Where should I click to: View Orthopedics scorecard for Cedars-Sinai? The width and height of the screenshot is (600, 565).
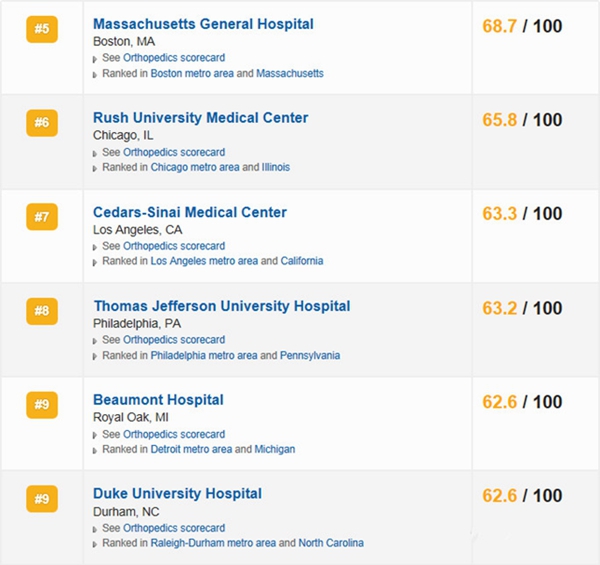click(x=174, y=246)
